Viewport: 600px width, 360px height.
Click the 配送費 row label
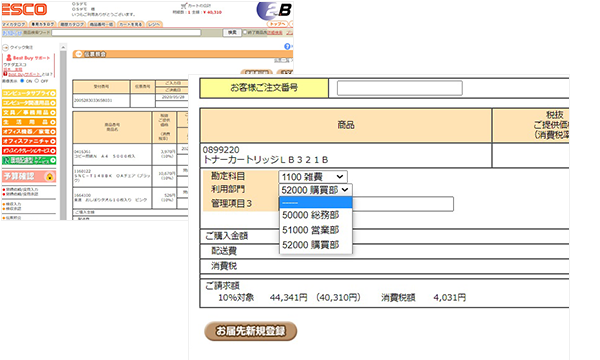point(224,251)
